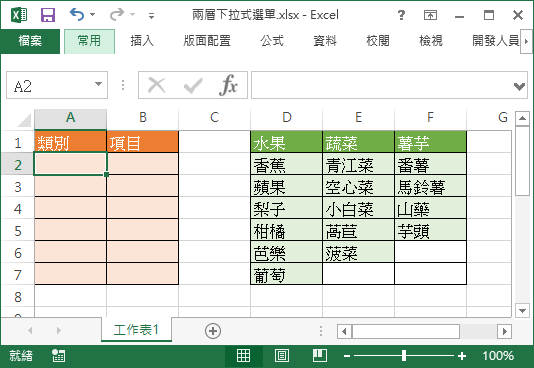Click the horizontal scrollbar right arrow
The height and width of the screenshot is (368, 534).
pos(505,331)
